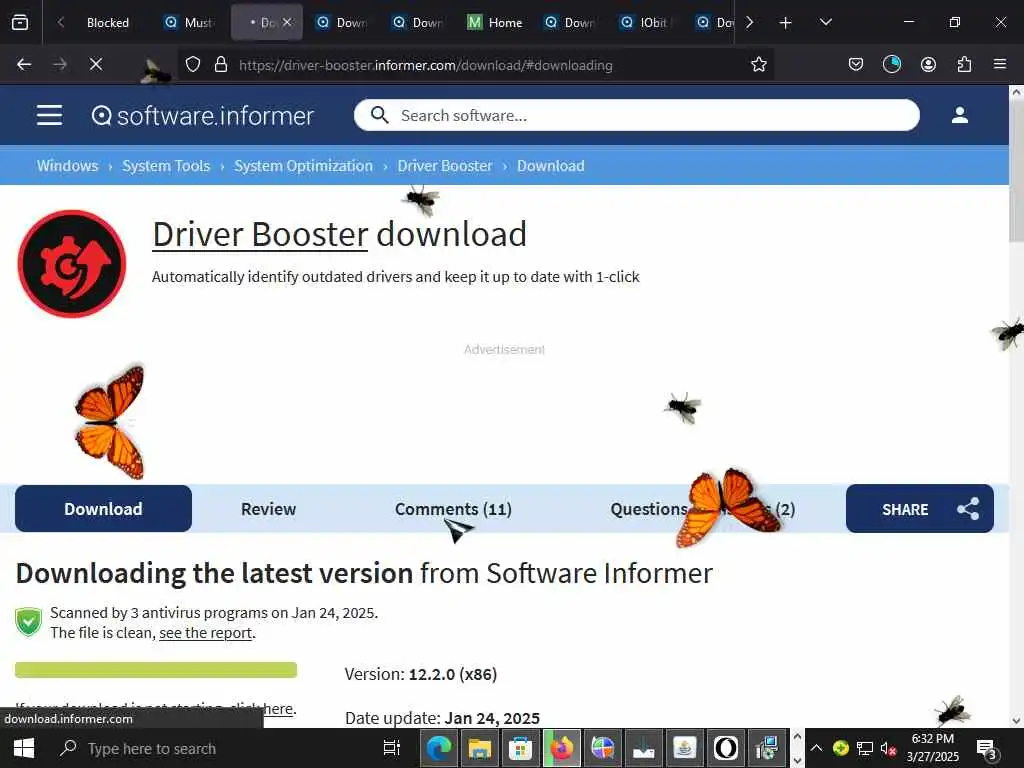Screen dimensions: 1024x768
Task: Open a new tab with plus
Action: 786,23
